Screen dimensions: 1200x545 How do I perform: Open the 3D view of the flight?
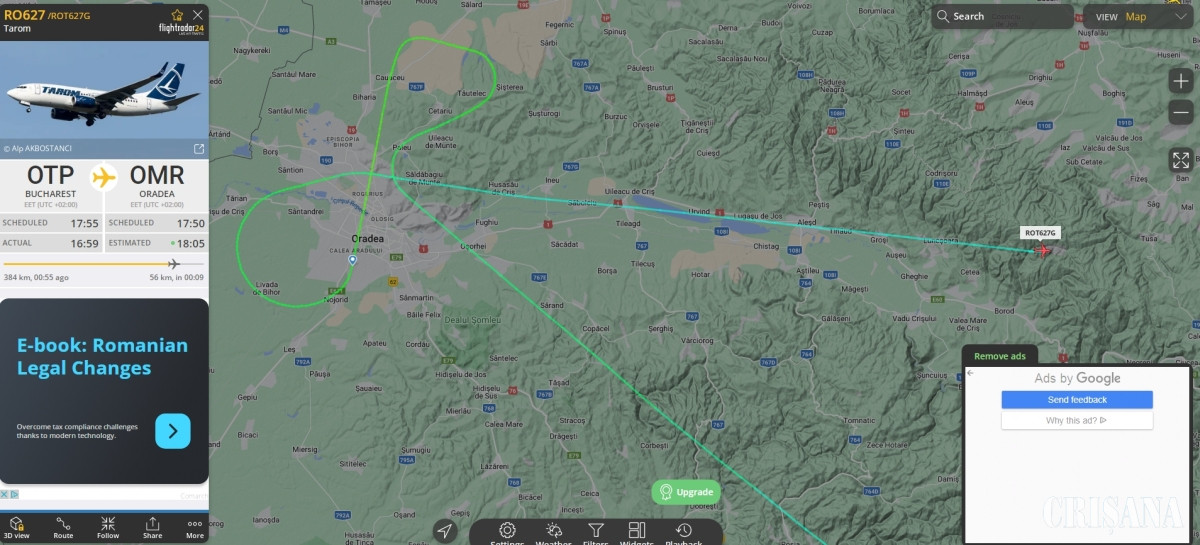coord(18,527)
